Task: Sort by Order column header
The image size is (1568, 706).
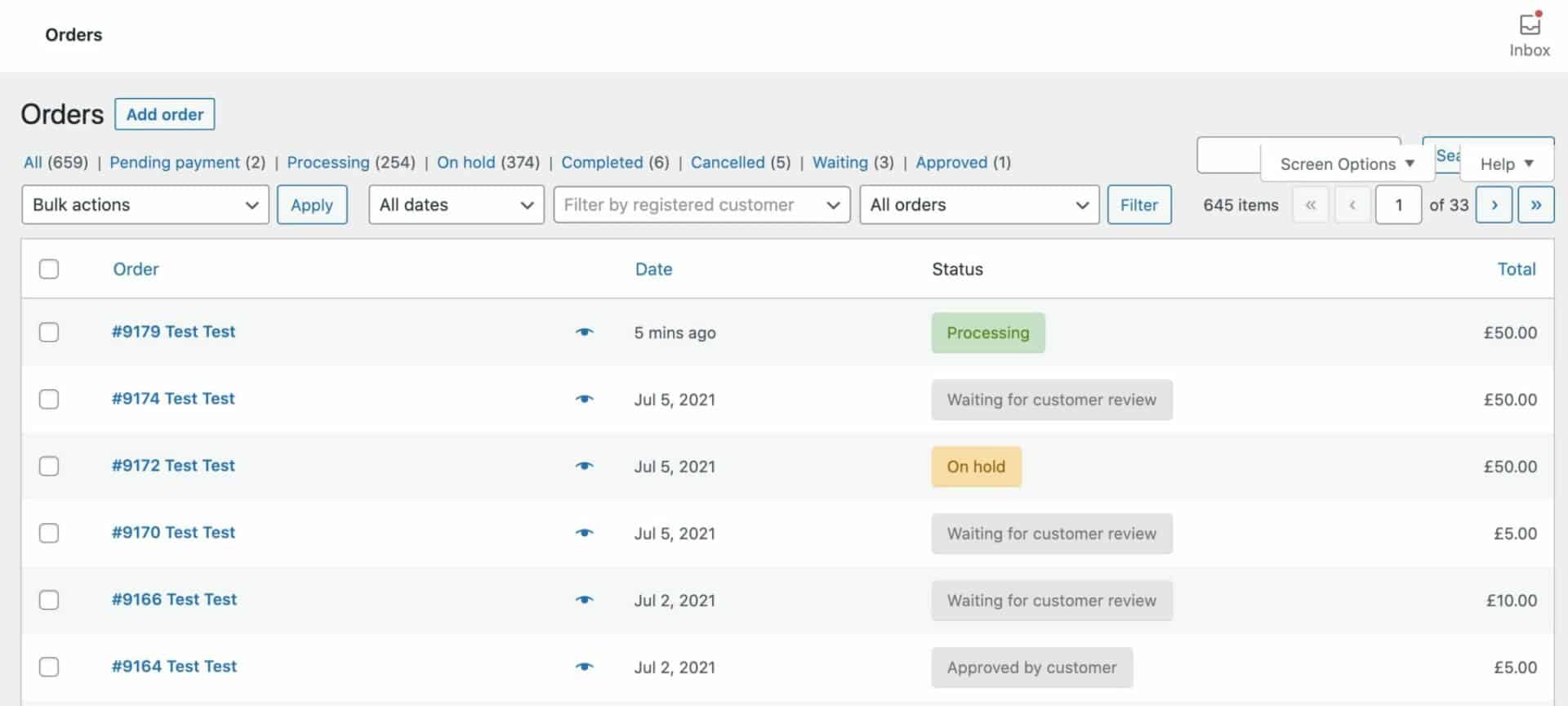Action: (136, 269)
